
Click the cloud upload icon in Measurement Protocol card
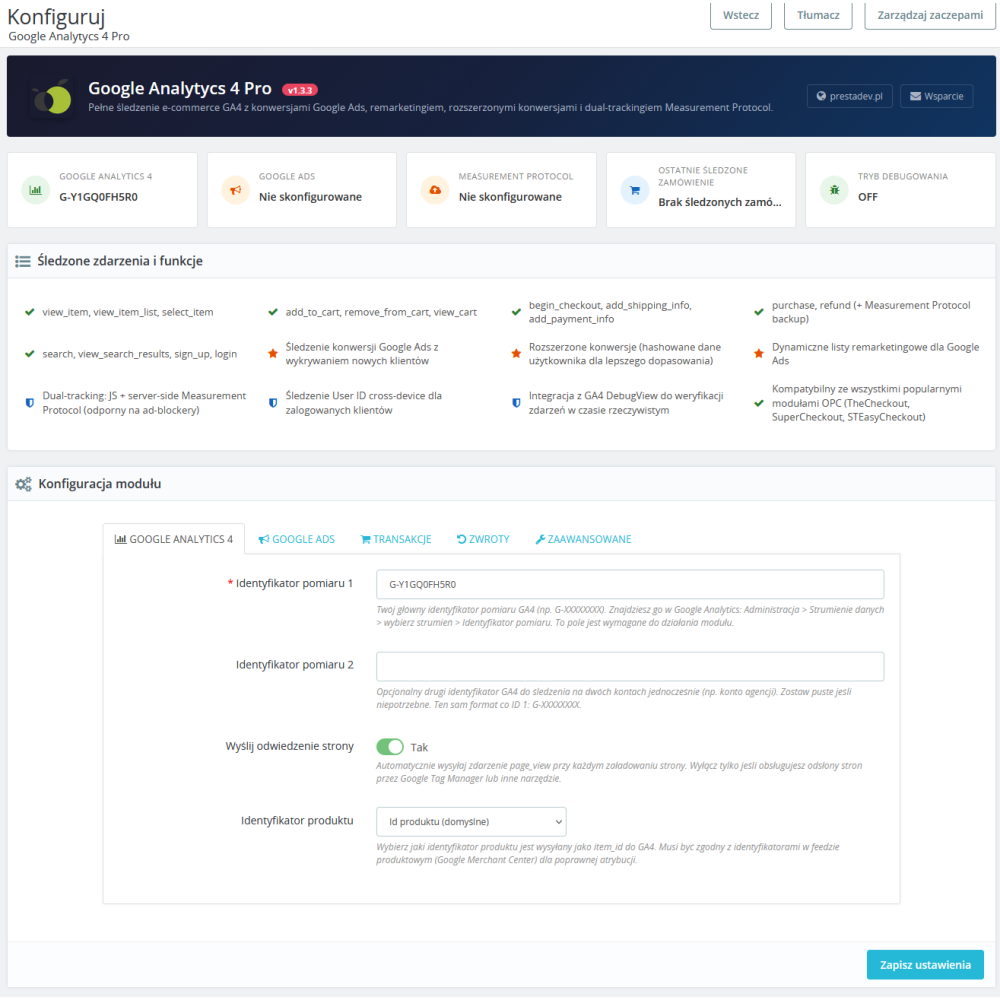point(435,190)
